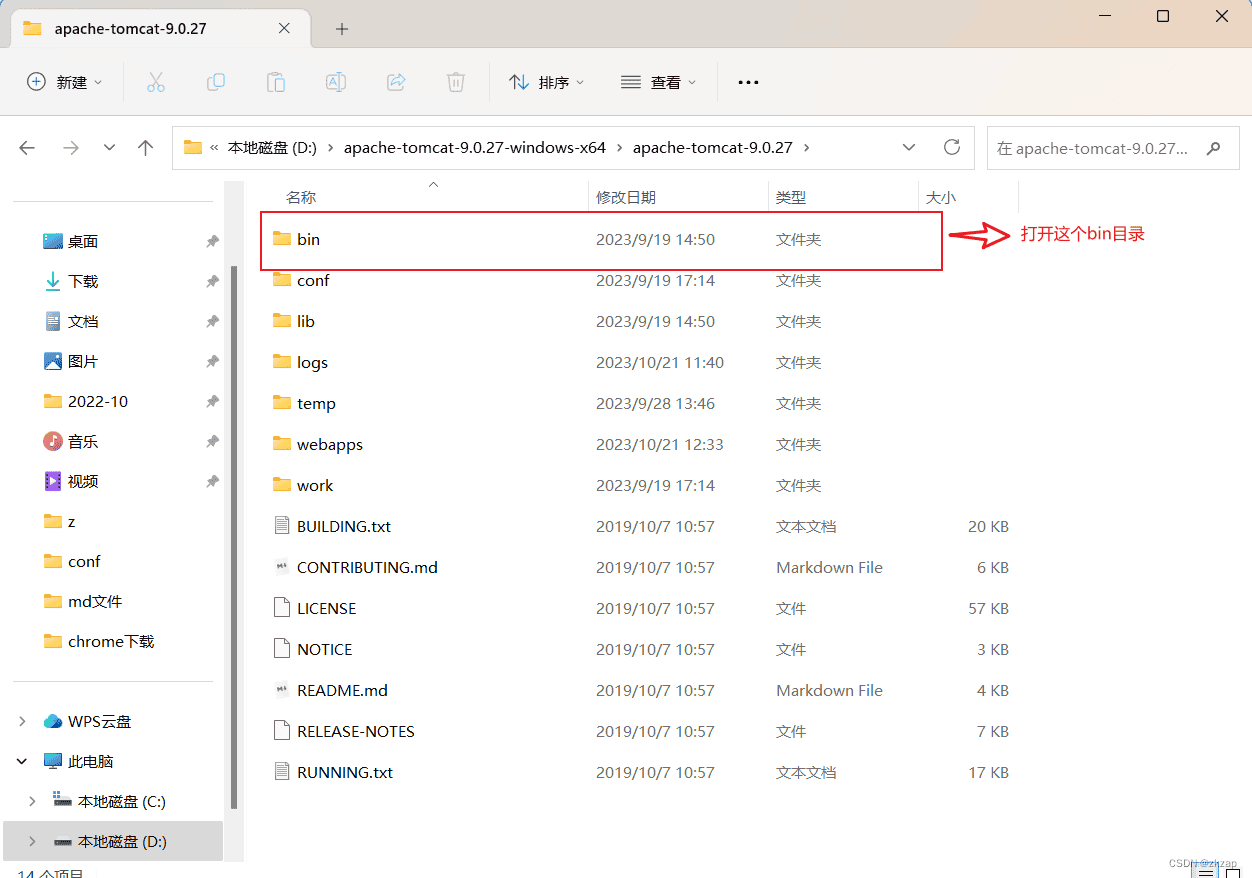1252x878 pixels.
Task: Open the 排序 sort dropdown
Action: 547,82
